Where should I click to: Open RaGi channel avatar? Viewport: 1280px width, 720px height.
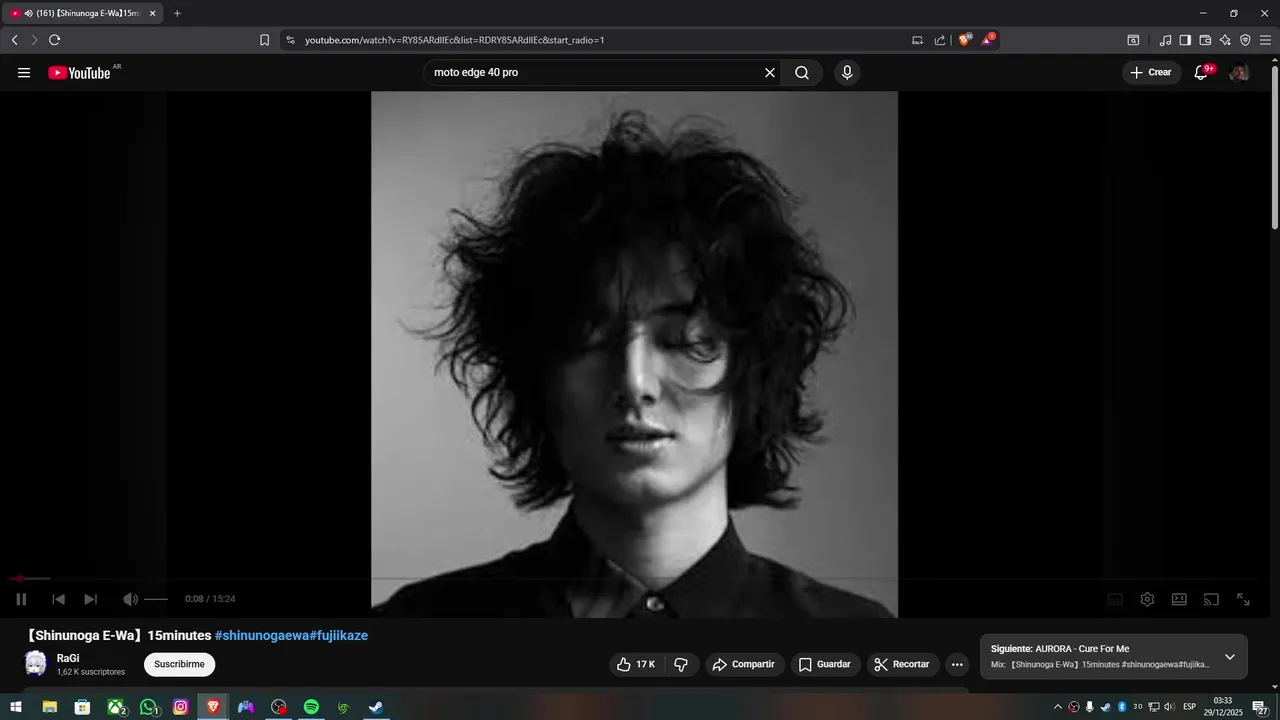(x=35, y=663)
